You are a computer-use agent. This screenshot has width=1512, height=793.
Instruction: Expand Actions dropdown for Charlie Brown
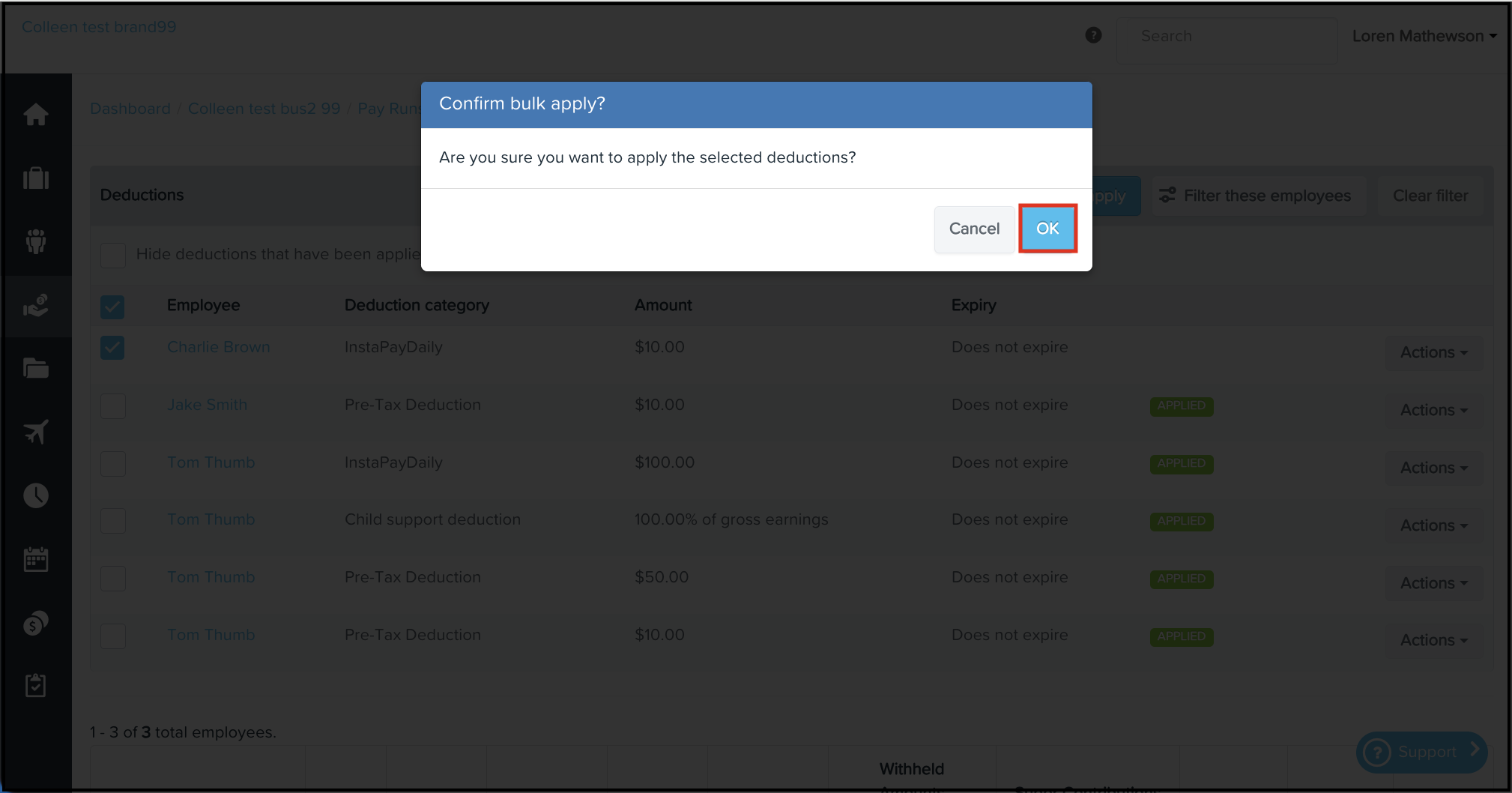1433,352
